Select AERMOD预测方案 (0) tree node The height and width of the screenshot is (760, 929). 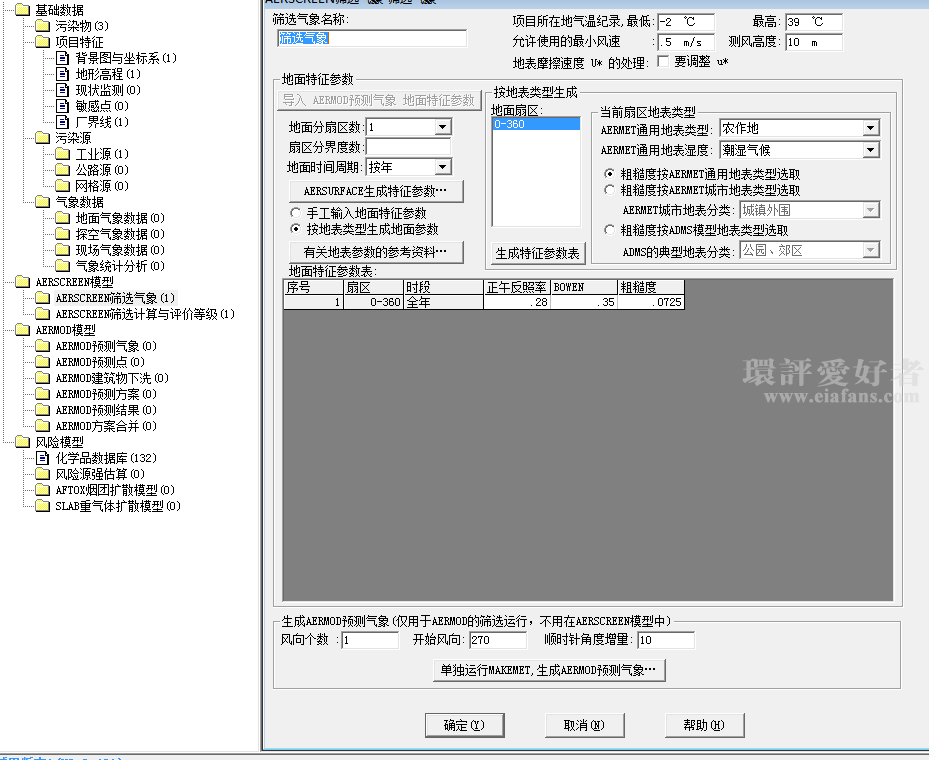tap(106, 393)
